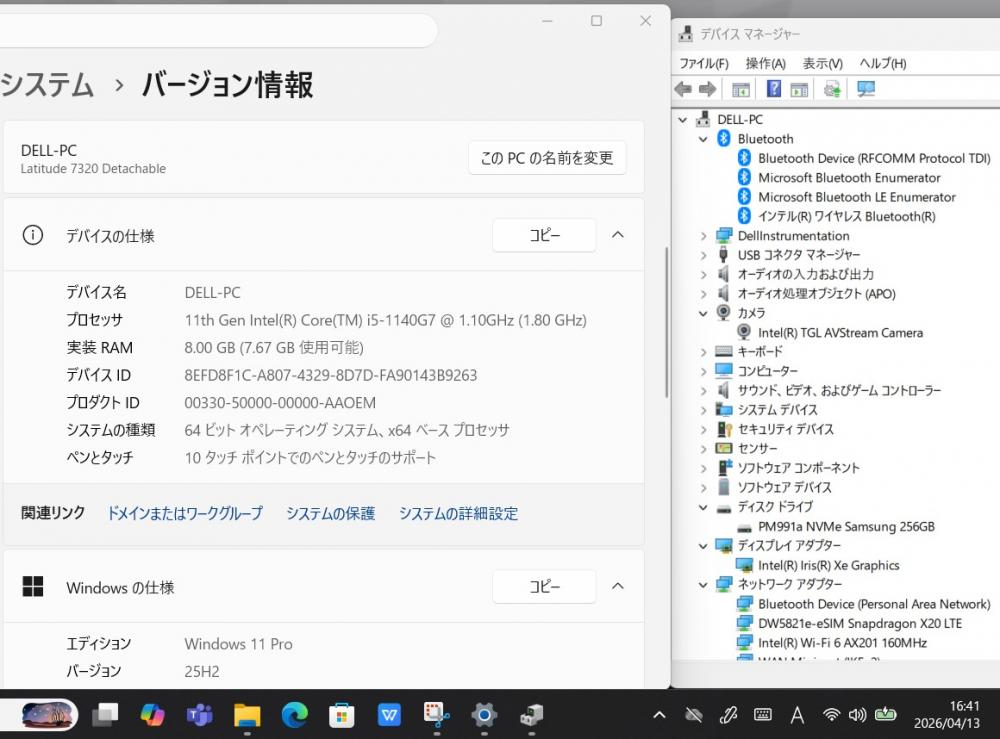Open the システムの保護 link
The height and width of the screenshot is (739, 1000).
tap(330, 513)
